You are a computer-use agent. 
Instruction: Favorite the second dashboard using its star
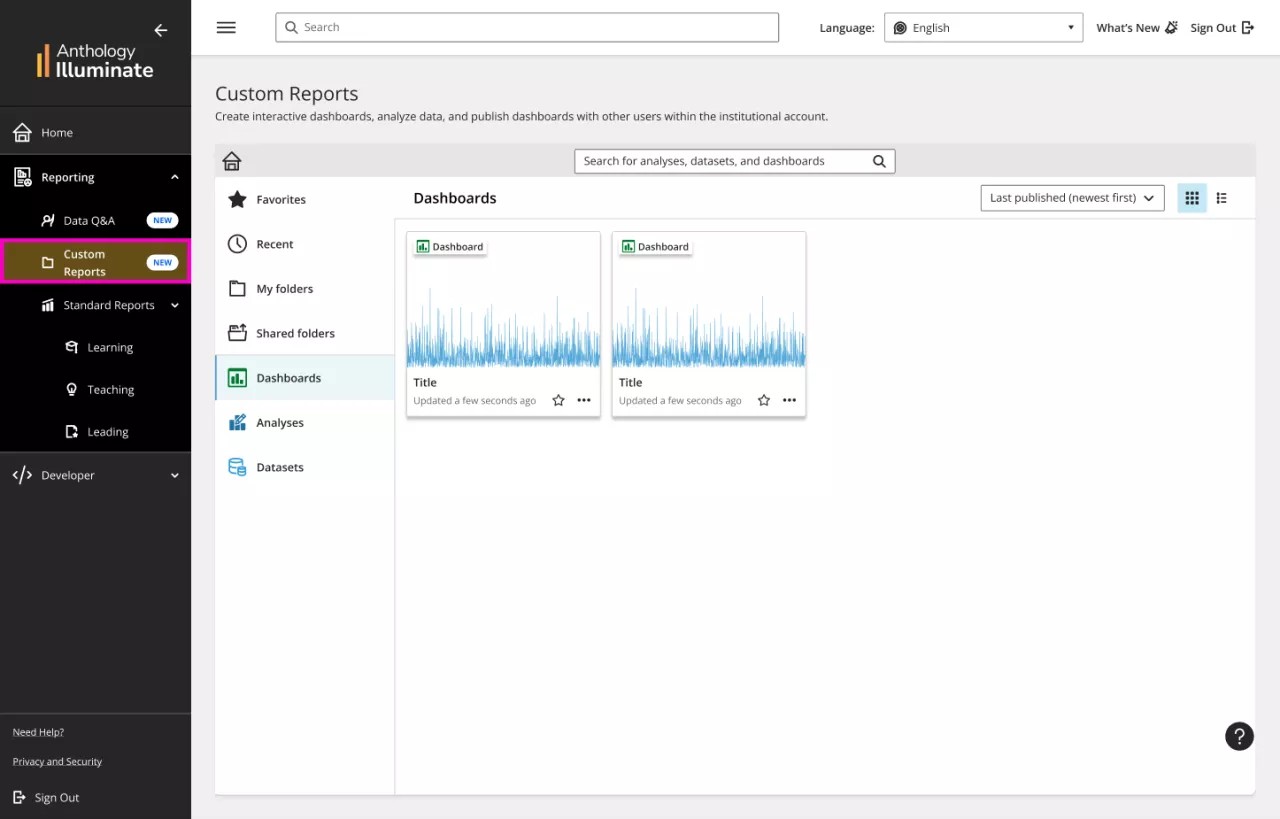click(x=763, y=400)
